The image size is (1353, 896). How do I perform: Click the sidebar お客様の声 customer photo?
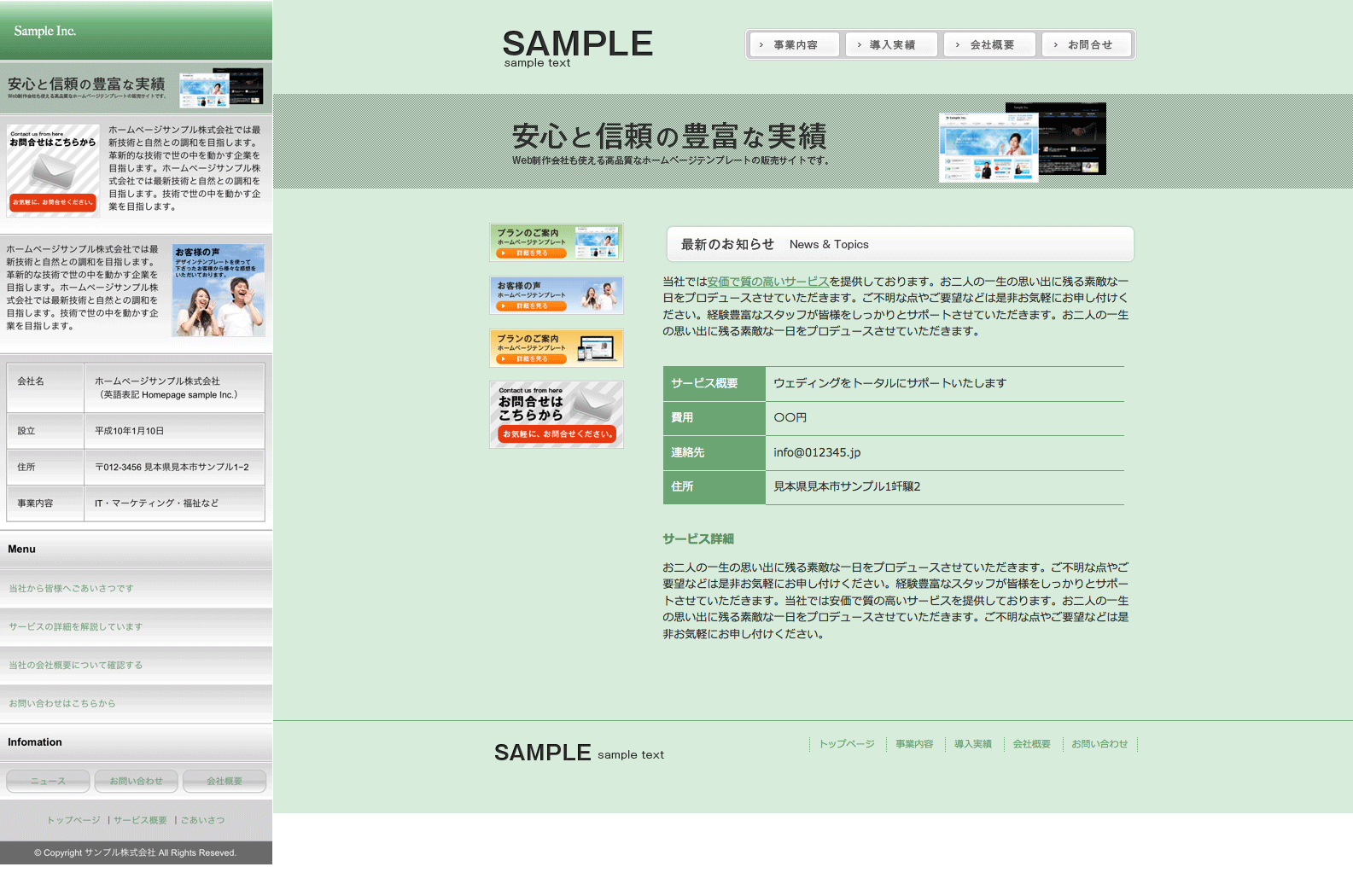tap(218, 290)
